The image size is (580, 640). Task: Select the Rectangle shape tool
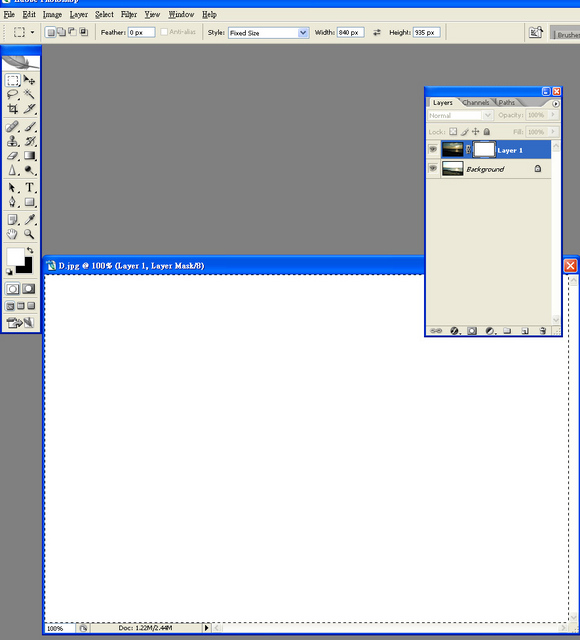pyautogui.click(x=29, y=202)
